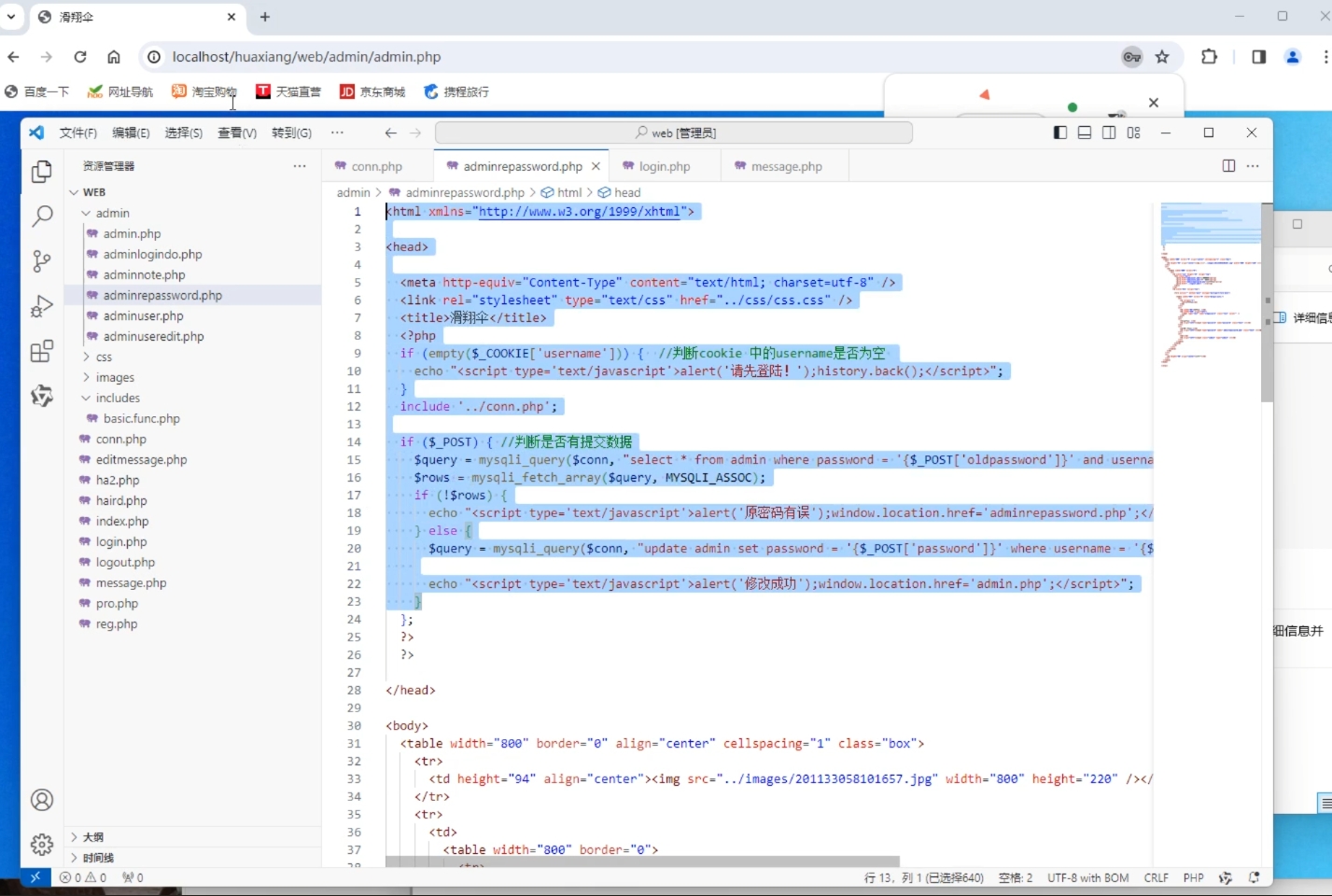This screenshot has width=1332, height=896.
Task: Open the Accounts menu in activity bar
Action: click(x=42, y=800)
